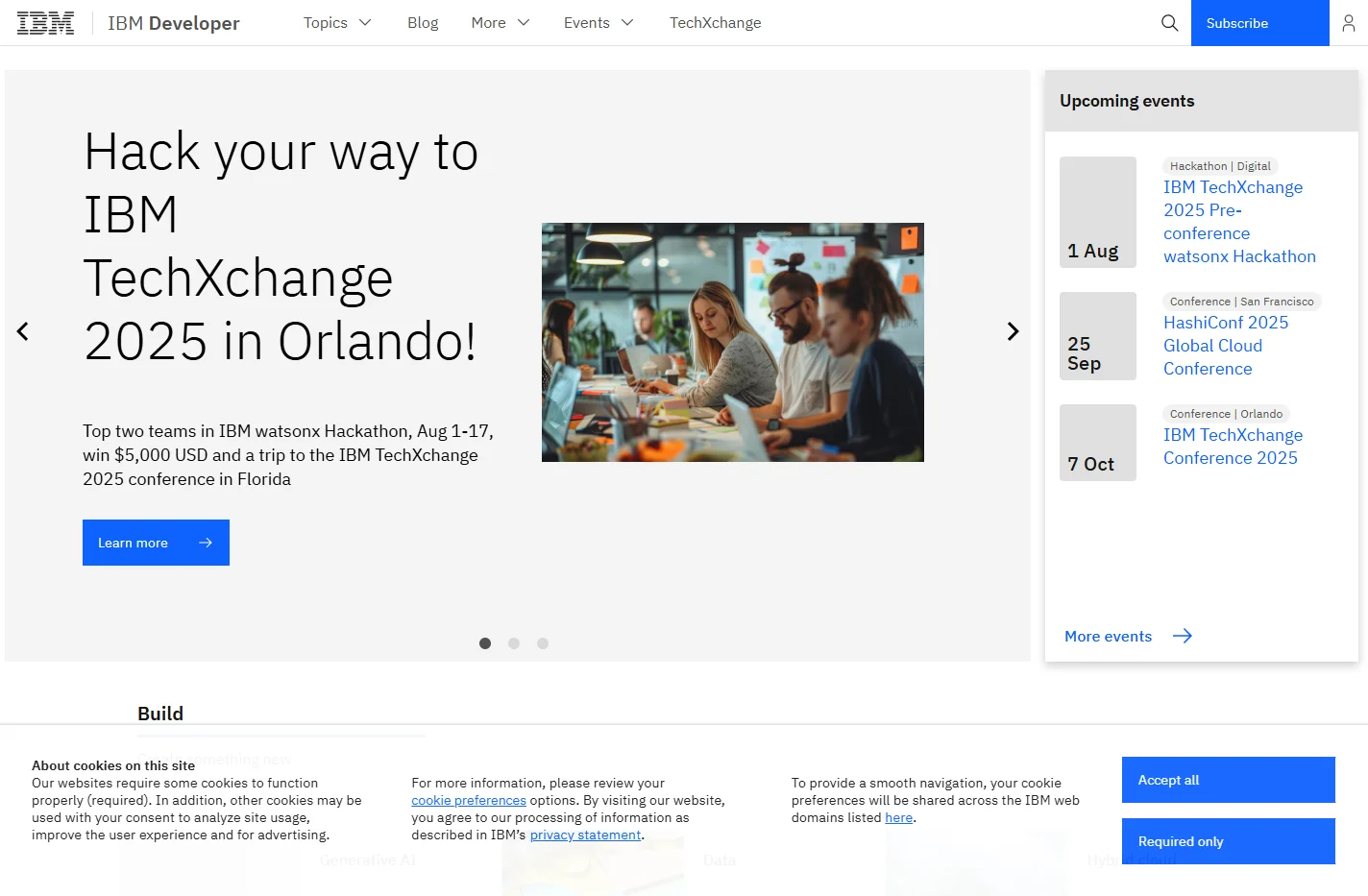Click the Conference | Orlando tag

pyautogui.click(x=1226, y=414)
